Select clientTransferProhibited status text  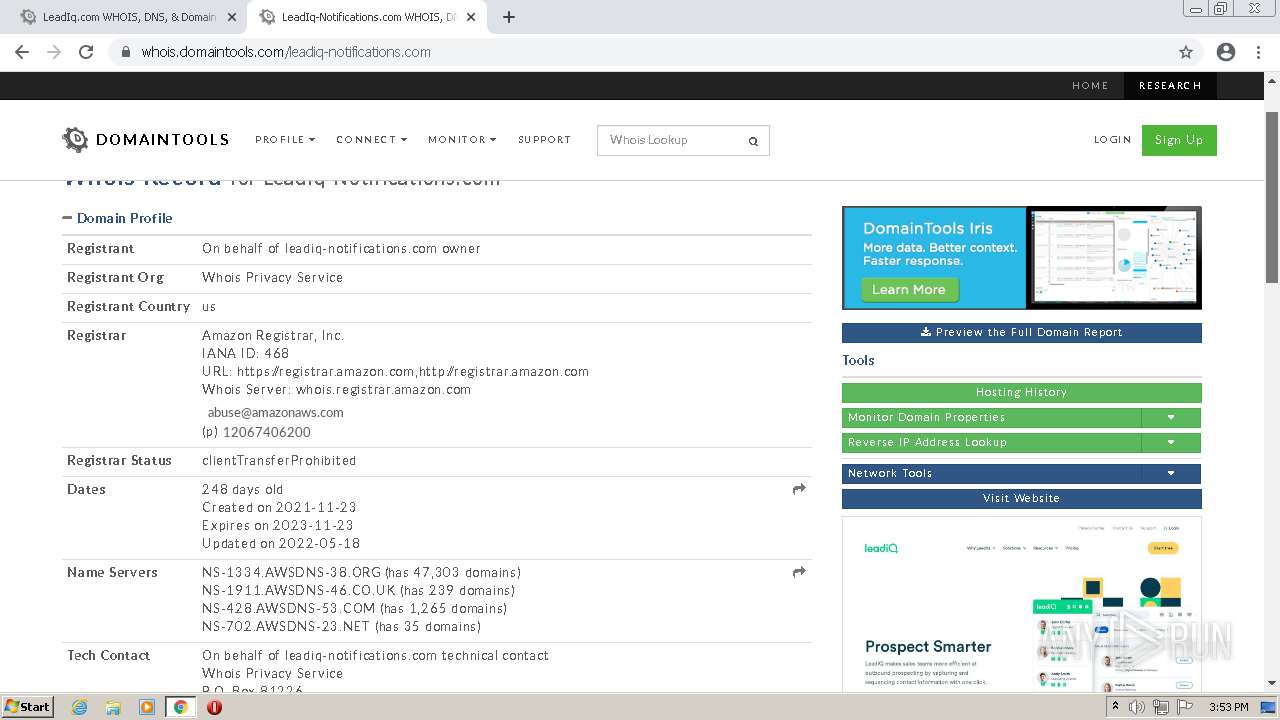(x=279, y=460)
